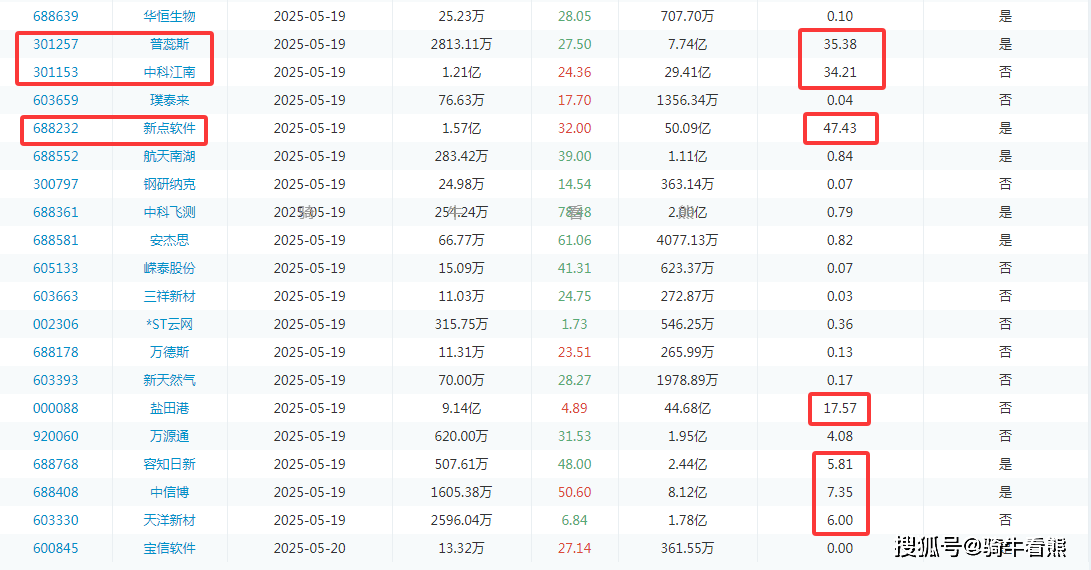The height and width of the screenshot is (570, 1091).
Task: Select the 2813.11万 volume cell
Action: click(461, 44)
